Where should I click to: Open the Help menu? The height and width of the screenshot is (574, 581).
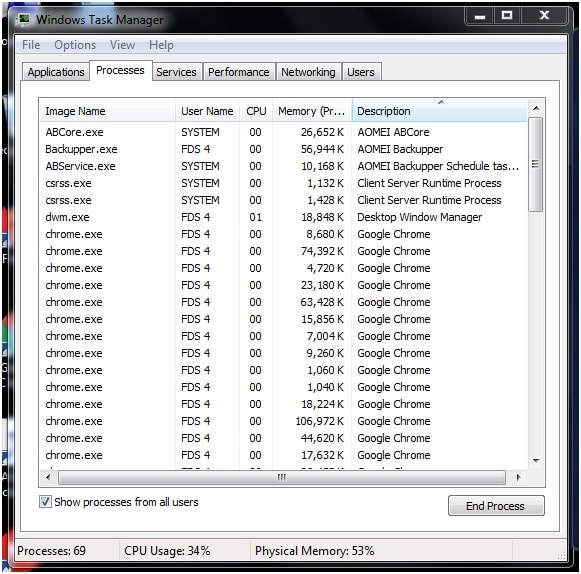pos(161,45)
